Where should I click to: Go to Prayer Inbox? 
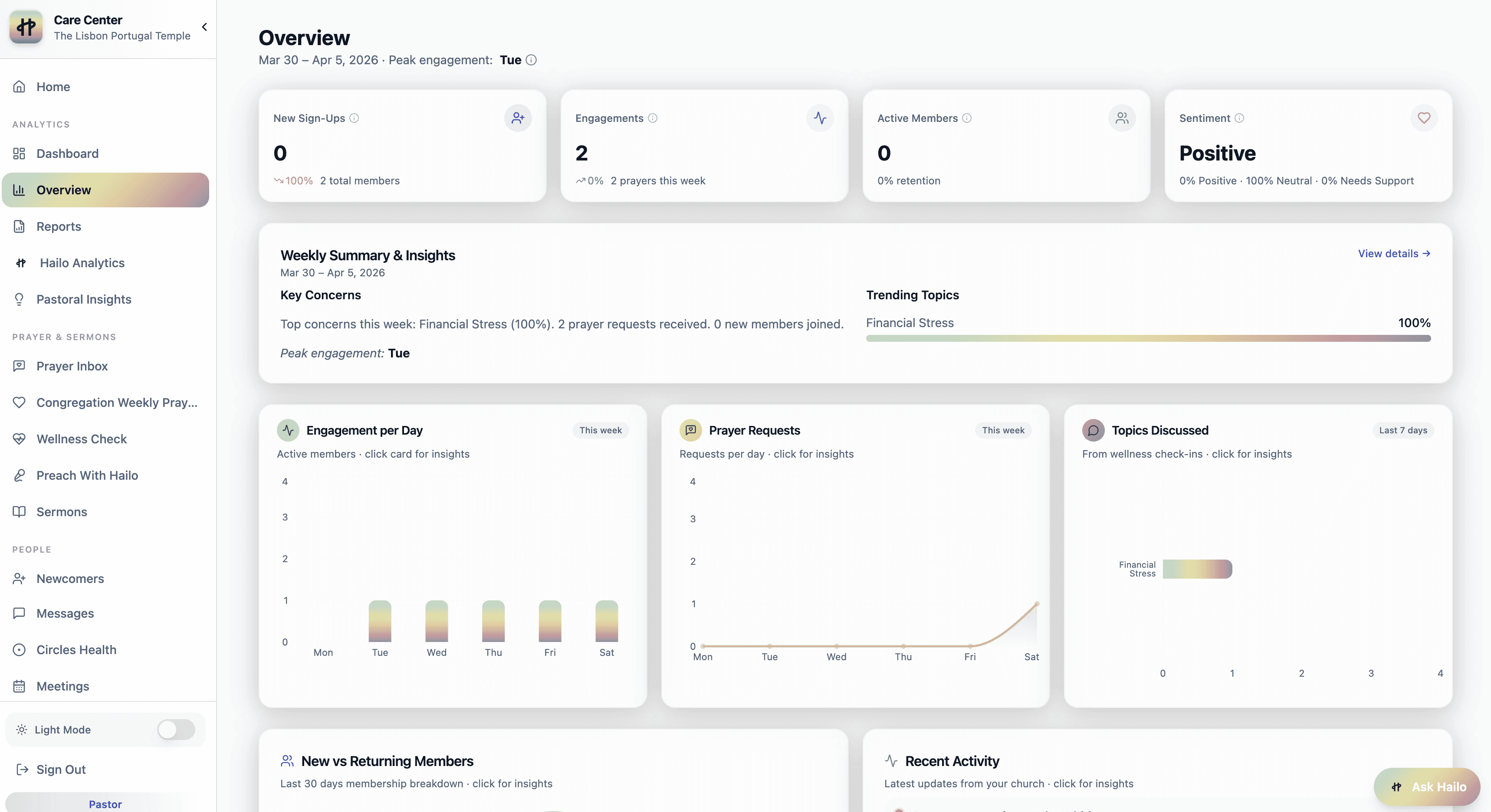pyautogui.click(x=72, y=366)
